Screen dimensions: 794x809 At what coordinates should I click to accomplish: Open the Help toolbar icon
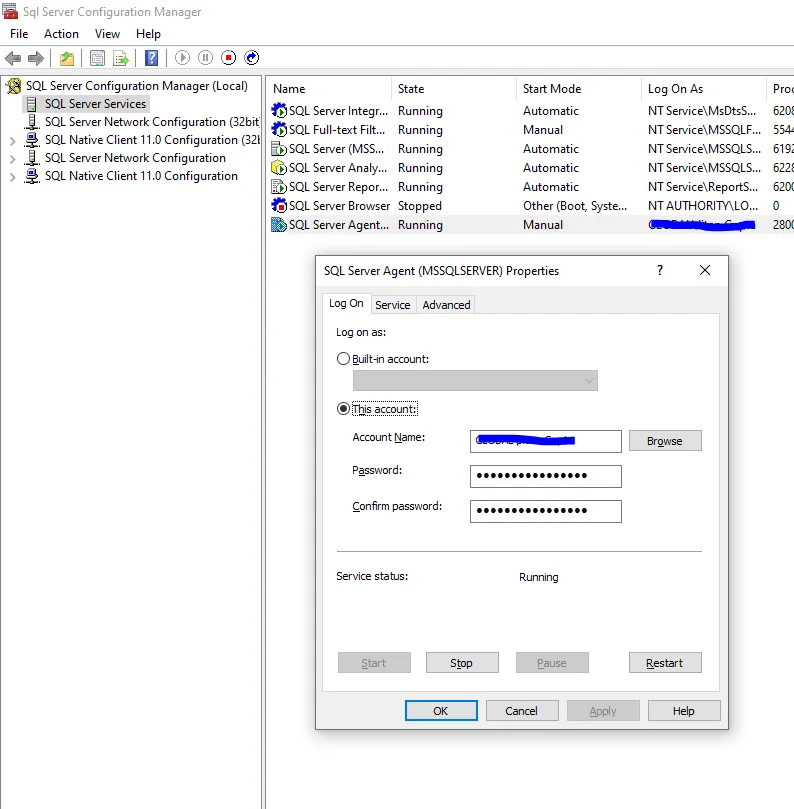pos(152,58)
